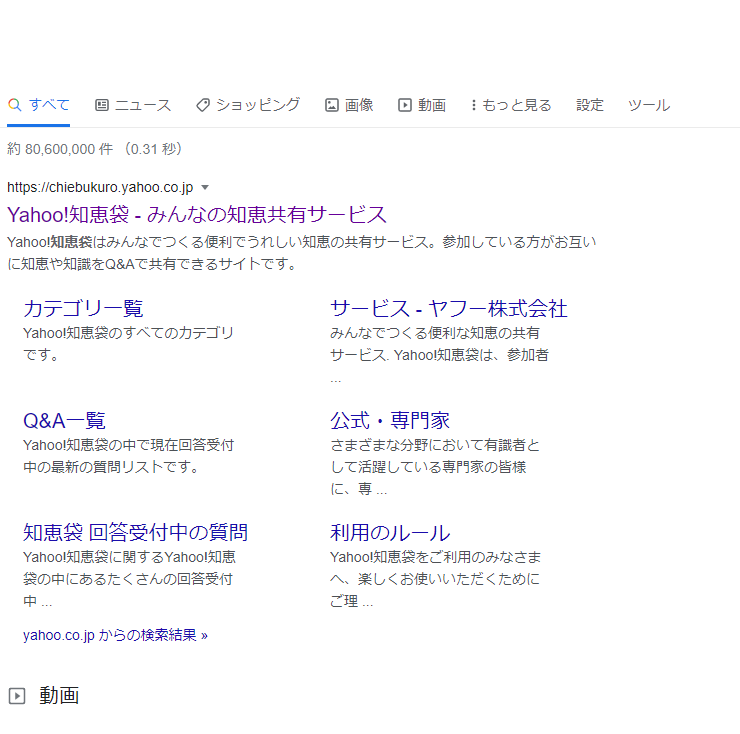This screenshot has height=734, width=740.
Task: Click the 動画 section heading
Action: click(59, 696)
